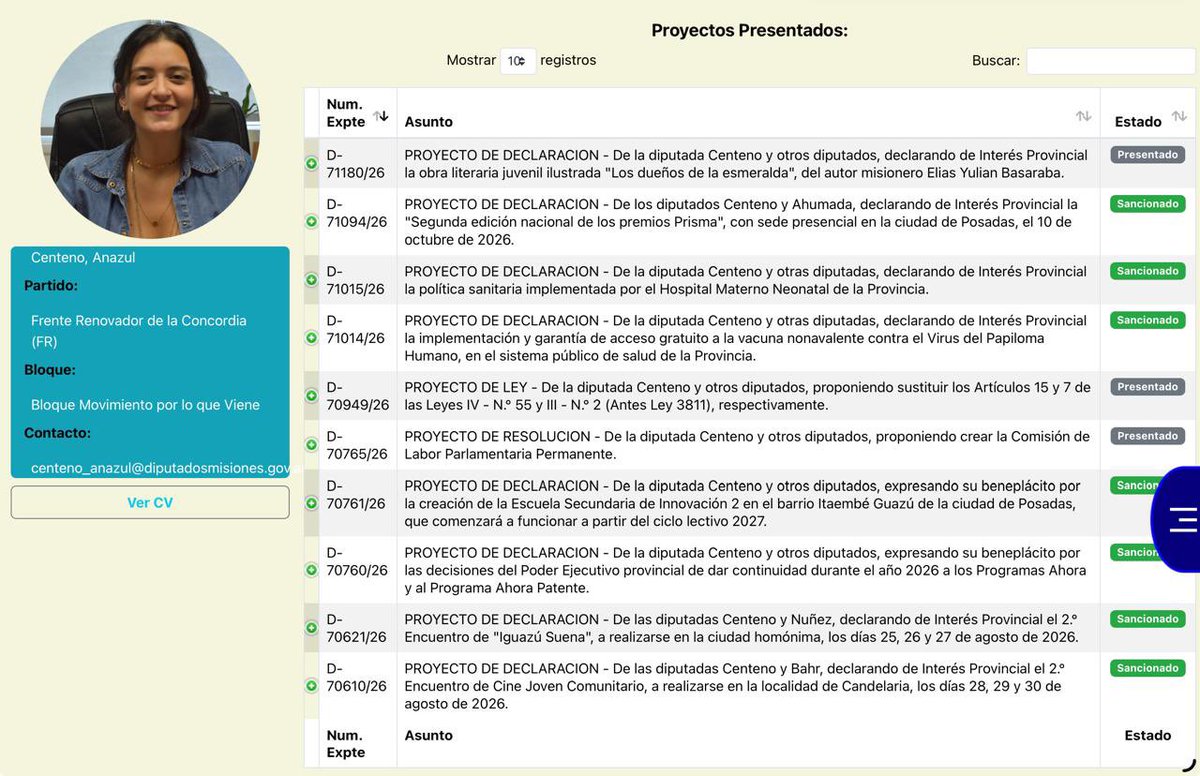Select the expediente number D-71015/26
Viewport: 1200px width, 776px height.
point(356,280)
